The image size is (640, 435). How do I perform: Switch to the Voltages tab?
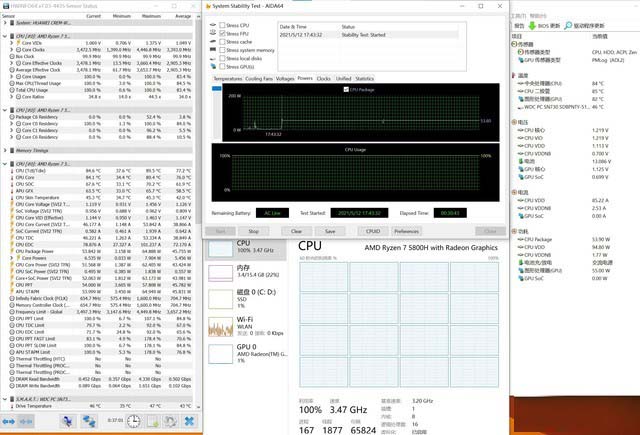[x=285, y=78]
